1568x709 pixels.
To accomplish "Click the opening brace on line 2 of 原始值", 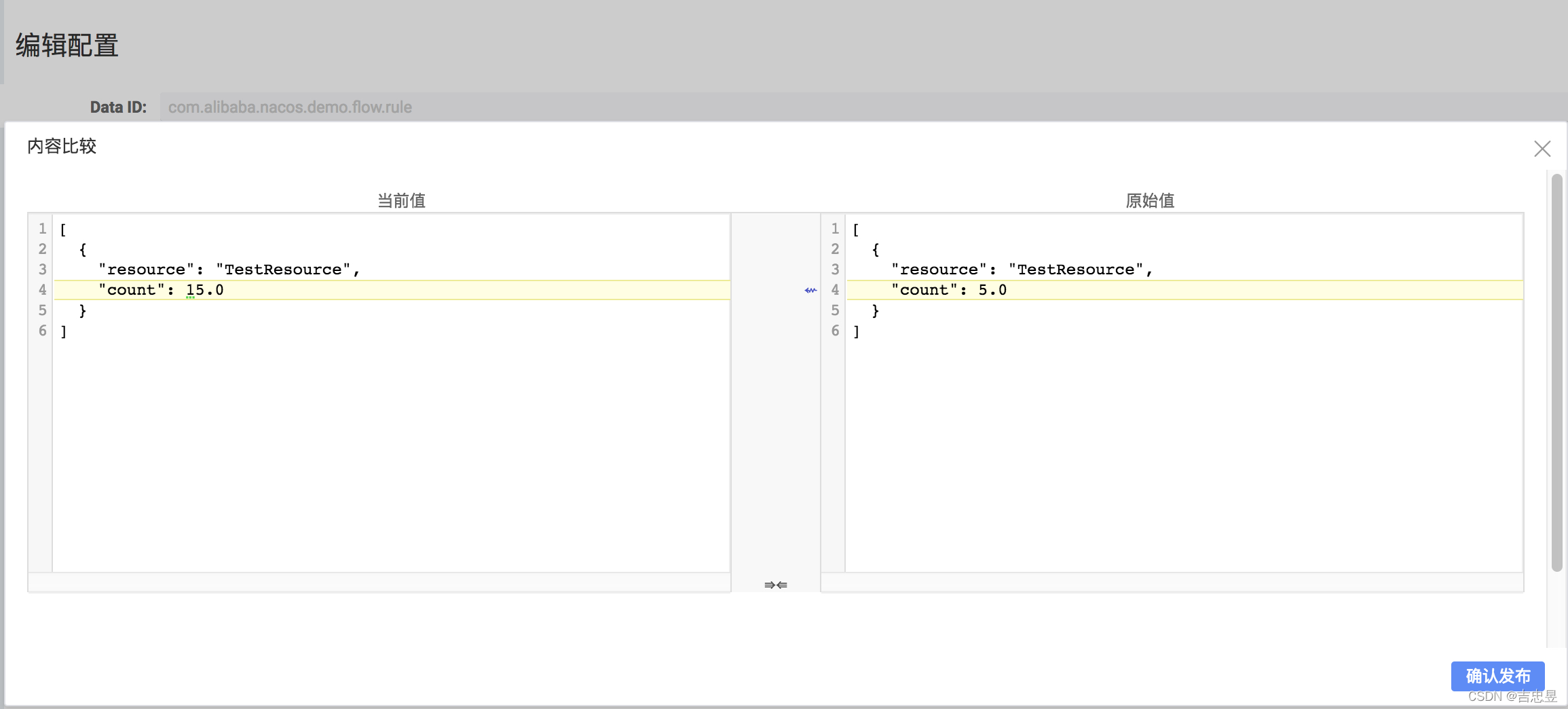I will pos(876,250).
